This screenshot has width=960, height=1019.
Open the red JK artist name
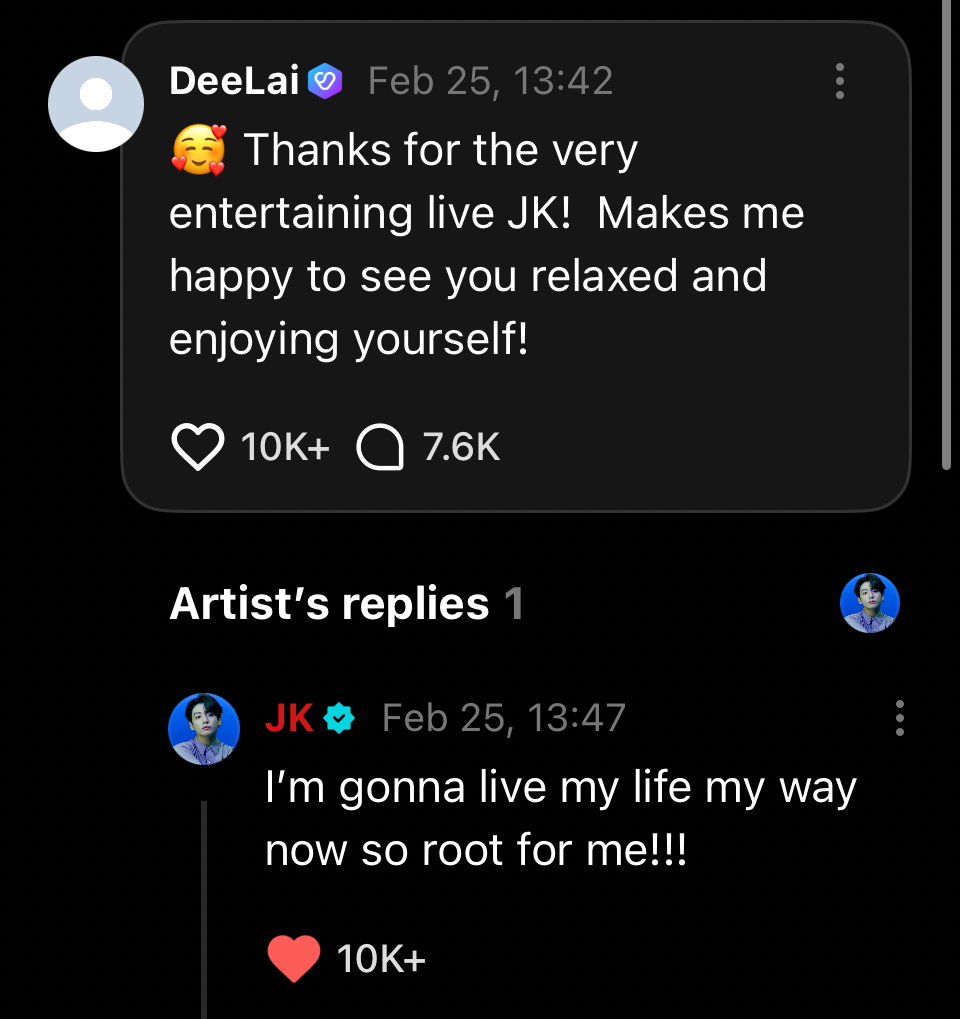click(289, 718)
